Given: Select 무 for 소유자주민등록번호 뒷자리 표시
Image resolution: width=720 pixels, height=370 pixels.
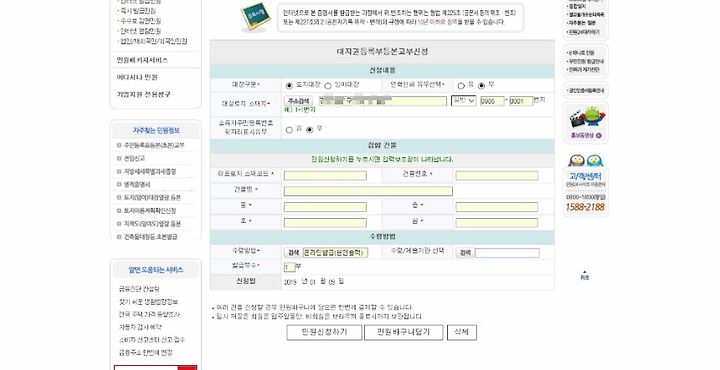Looking at the screenshot, I should pos(309,130).
